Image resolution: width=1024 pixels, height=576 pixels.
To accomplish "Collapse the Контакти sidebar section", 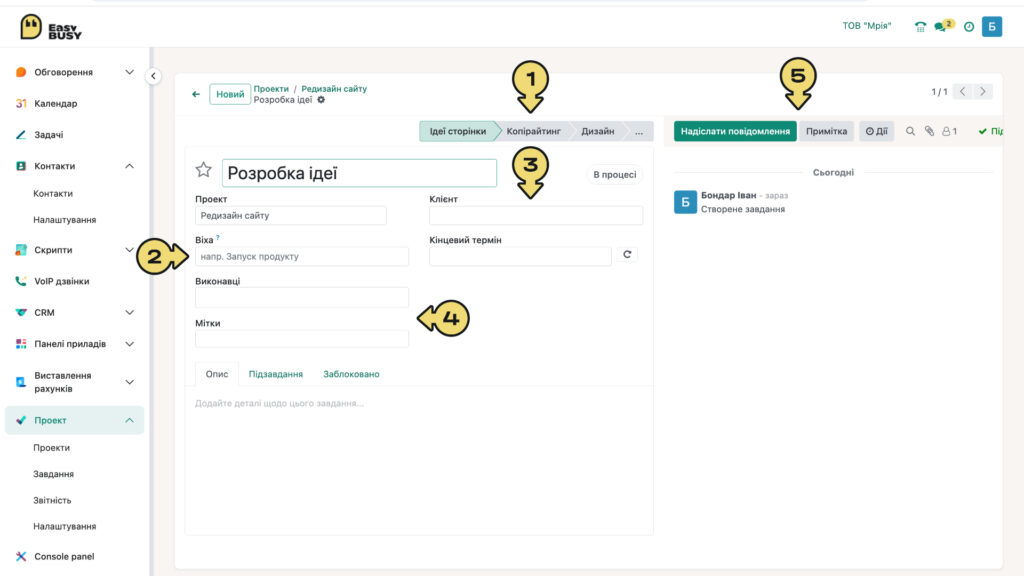I will click(x=129, y=166).
